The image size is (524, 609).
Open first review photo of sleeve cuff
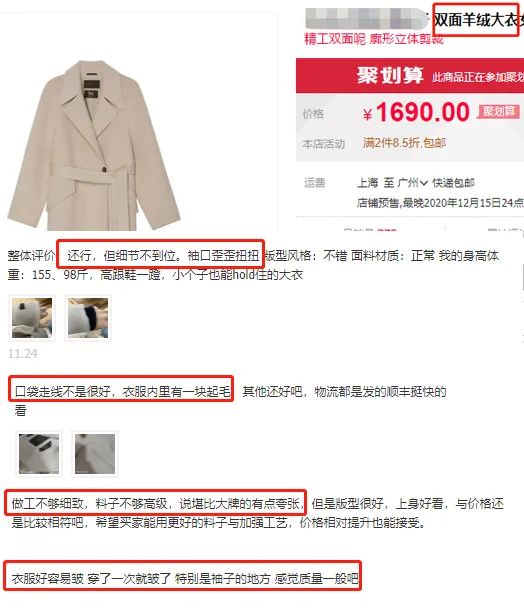click(32, 318)
